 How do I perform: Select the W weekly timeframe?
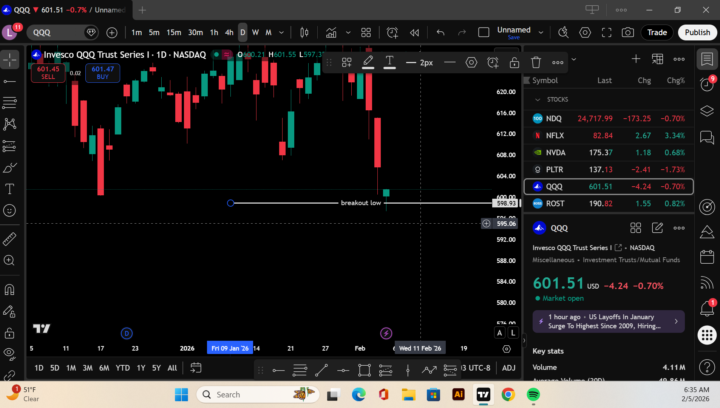255,33
